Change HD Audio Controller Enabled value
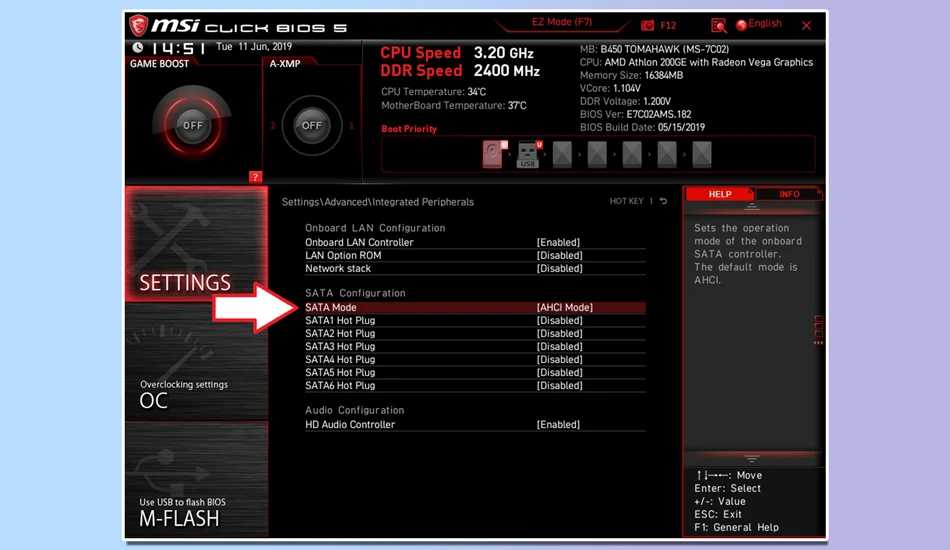The height and width of the screenshot is (550, 950). click(558, 425)
